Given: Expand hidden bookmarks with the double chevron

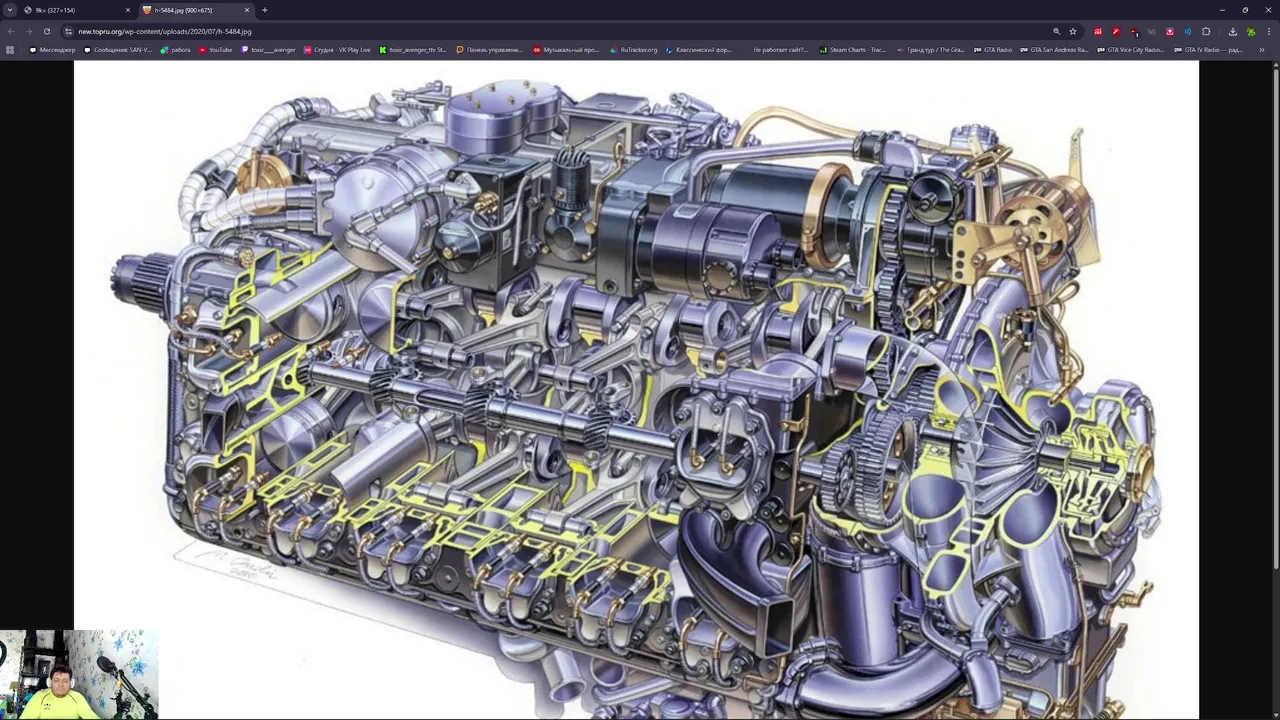Looking at the screenshot, I should pos(1262,50).
